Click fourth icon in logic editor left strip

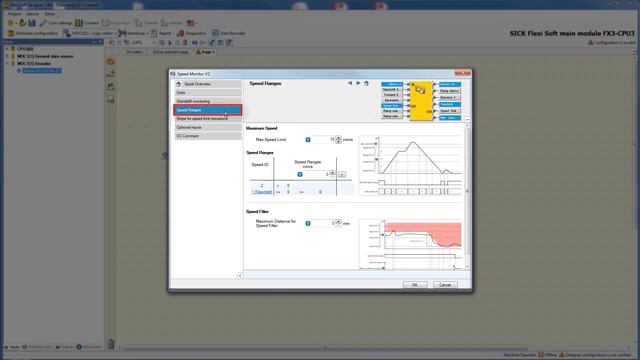(111, 99)
